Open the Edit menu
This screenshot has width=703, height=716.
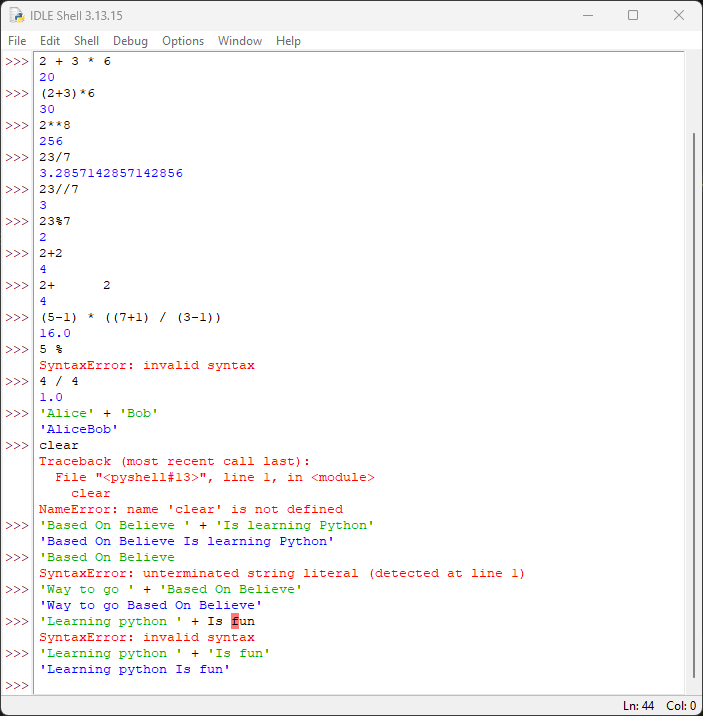pyautogui.click(x=50, y=41)
